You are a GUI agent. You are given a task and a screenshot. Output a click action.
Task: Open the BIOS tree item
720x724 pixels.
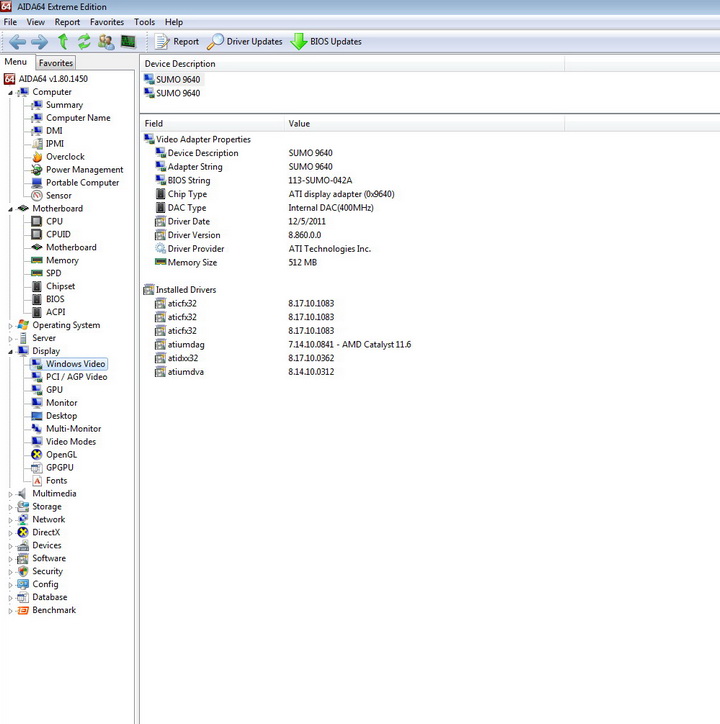pos(55,299)
